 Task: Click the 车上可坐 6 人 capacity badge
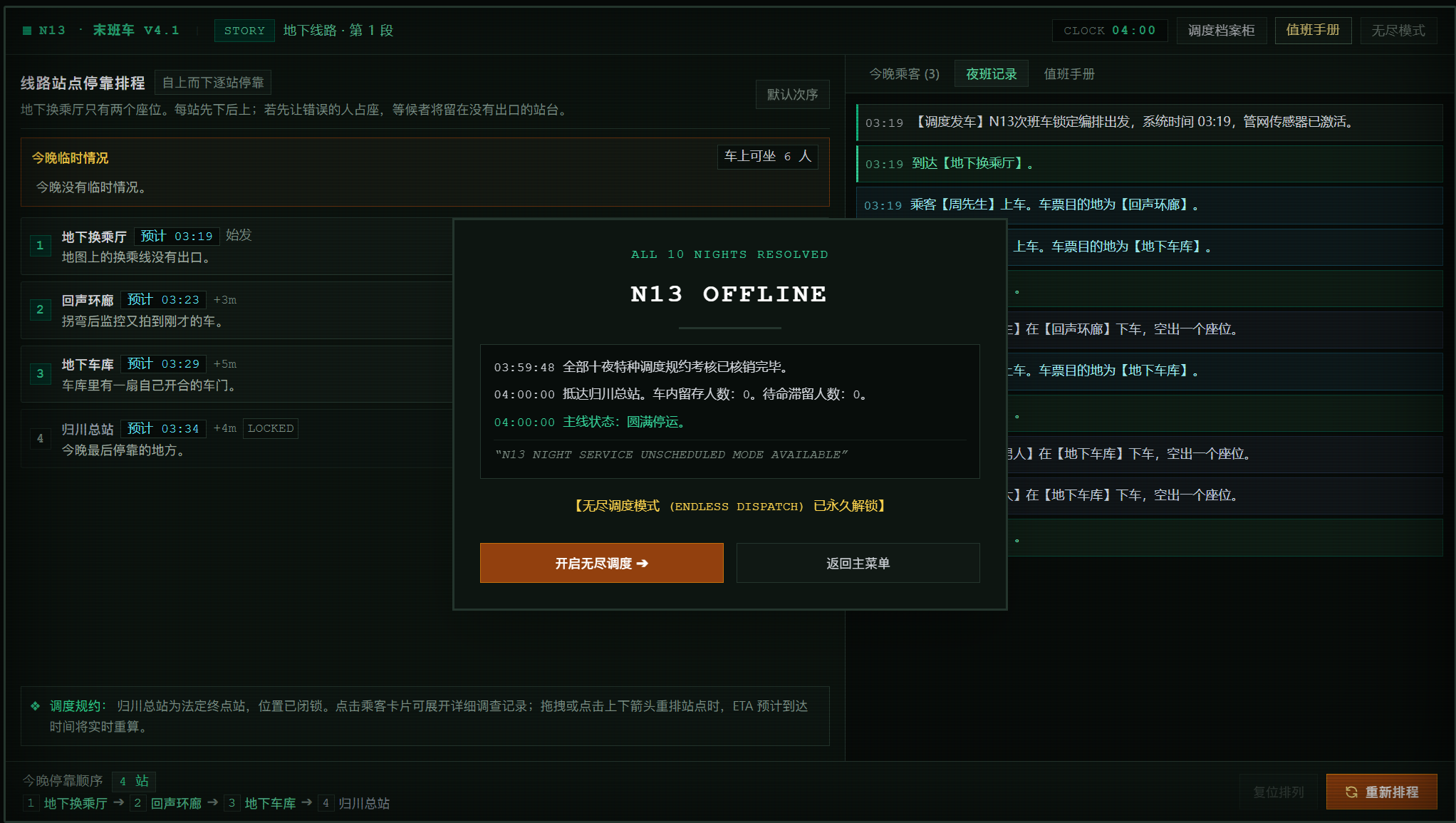pyautogui.click(x=767, y=156)
